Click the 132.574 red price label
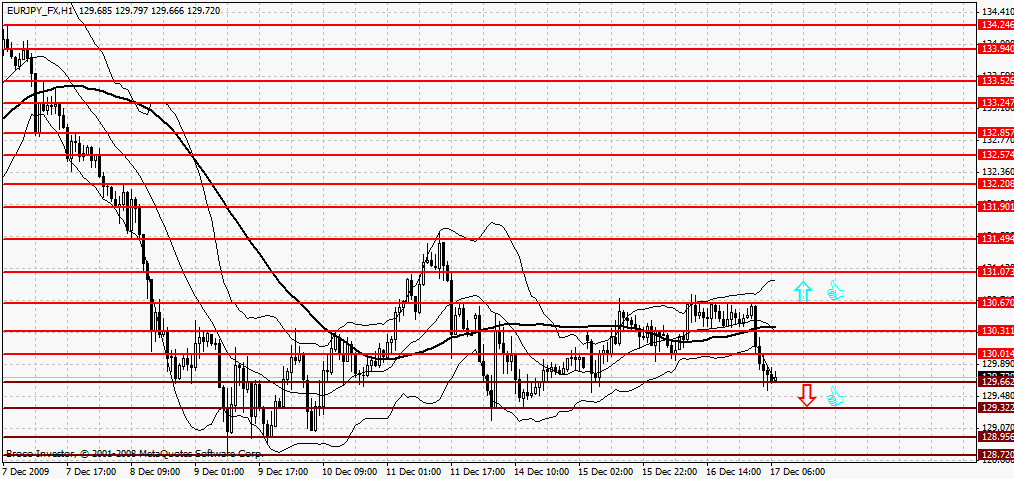 point(997,155)
